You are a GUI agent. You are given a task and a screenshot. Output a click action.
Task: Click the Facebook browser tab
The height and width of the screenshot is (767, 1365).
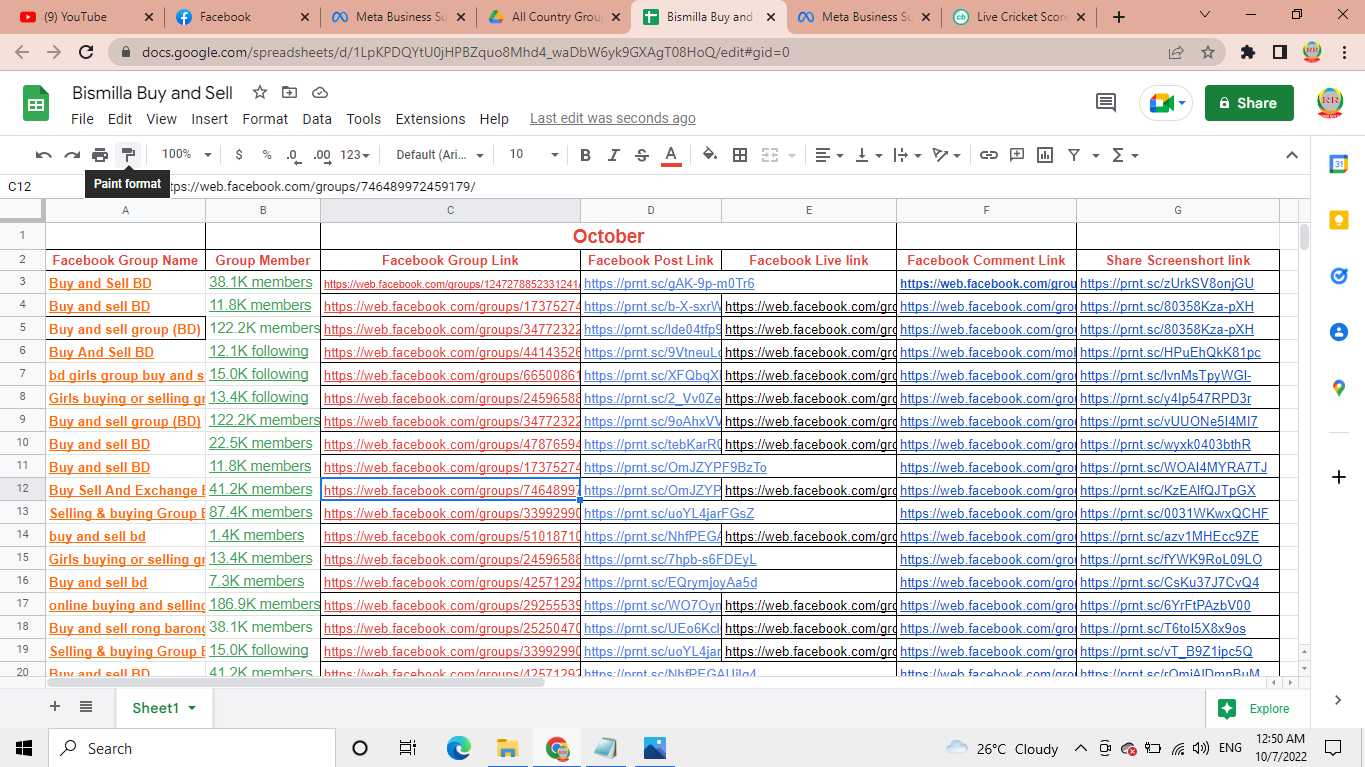click(239, 16)
